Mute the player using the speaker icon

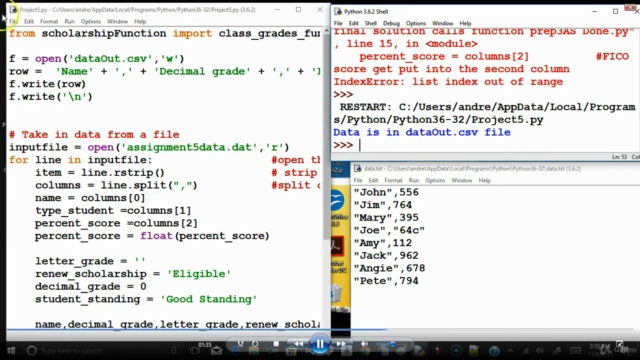pos(364,344)
